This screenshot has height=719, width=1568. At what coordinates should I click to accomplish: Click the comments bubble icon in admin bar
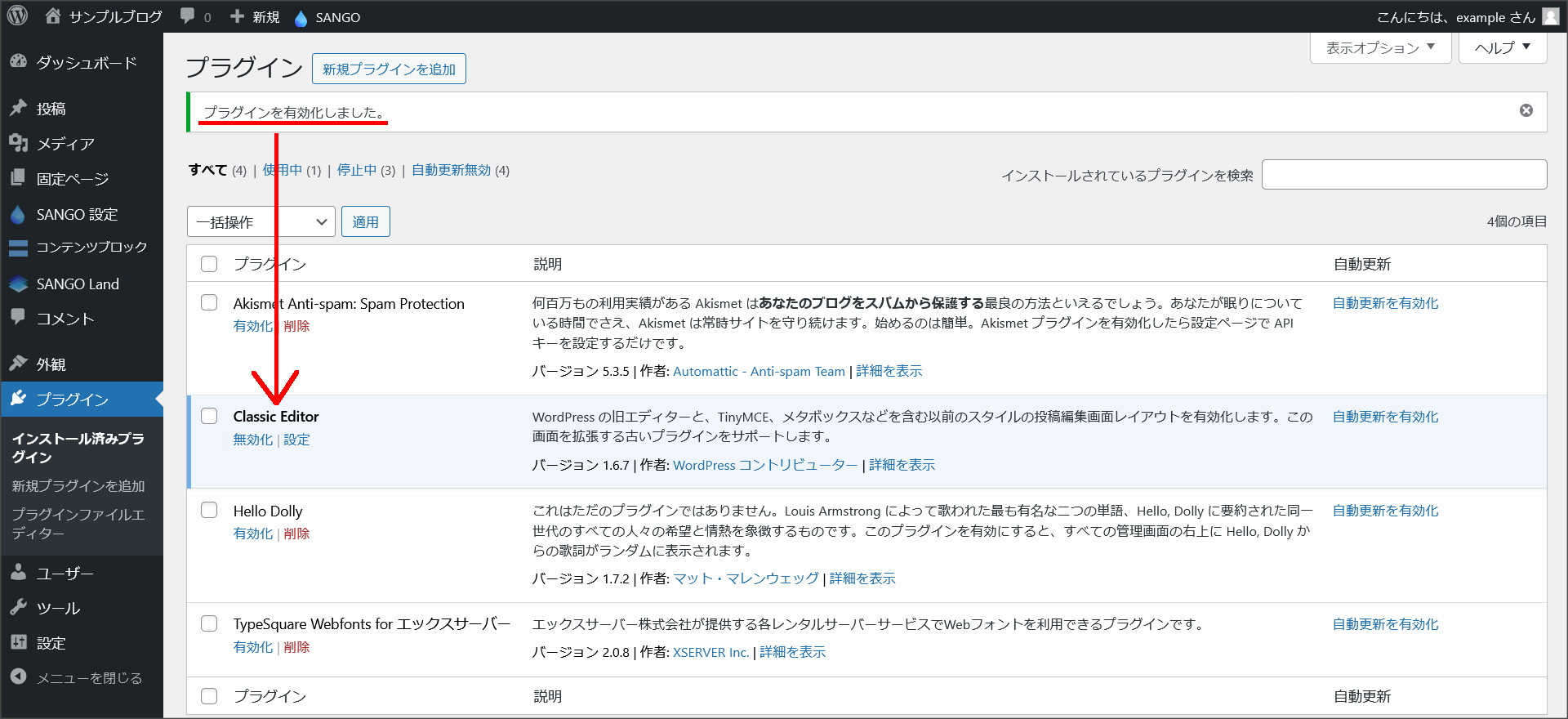[188, 16]
